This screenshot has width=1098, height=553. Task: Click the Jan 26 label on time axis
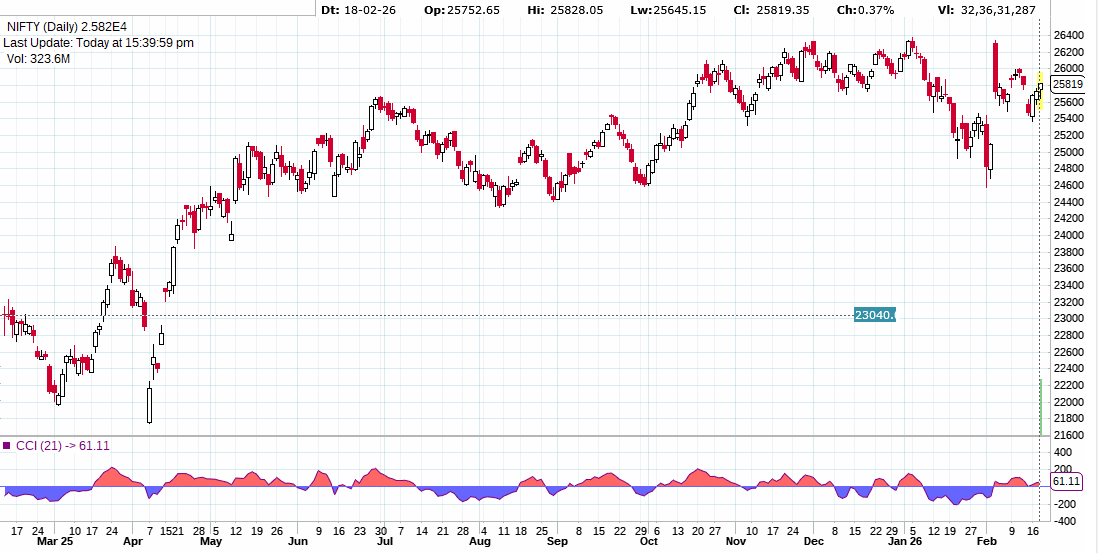point(905,541)
